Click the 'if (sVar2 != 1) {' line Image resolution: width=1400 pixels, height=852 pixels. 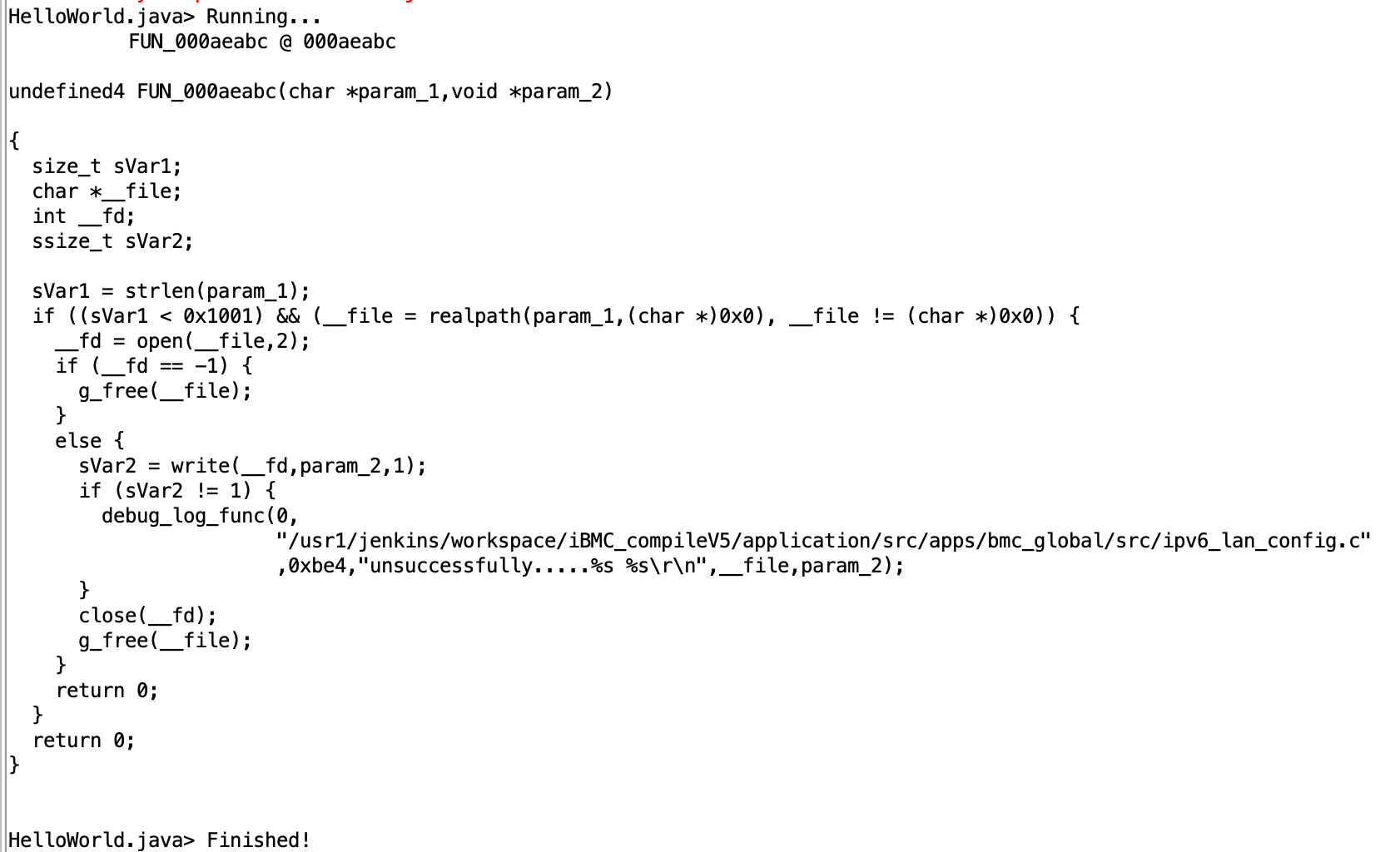point(176,491)
